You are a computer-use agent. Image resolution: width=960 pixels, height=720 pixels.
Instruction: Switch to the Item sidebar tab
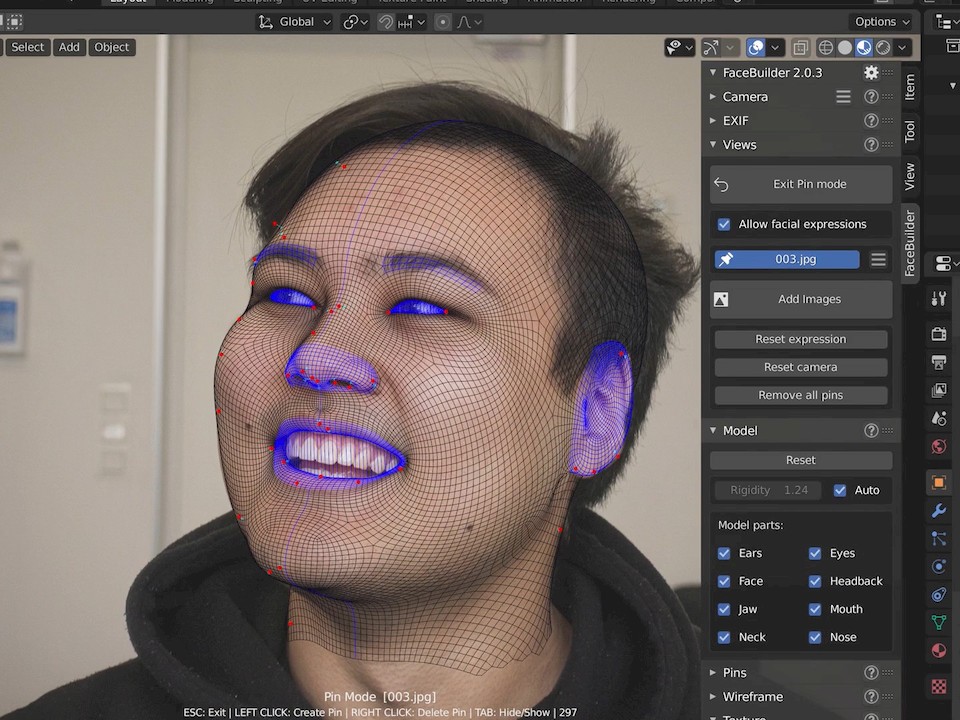coord(910,87)
